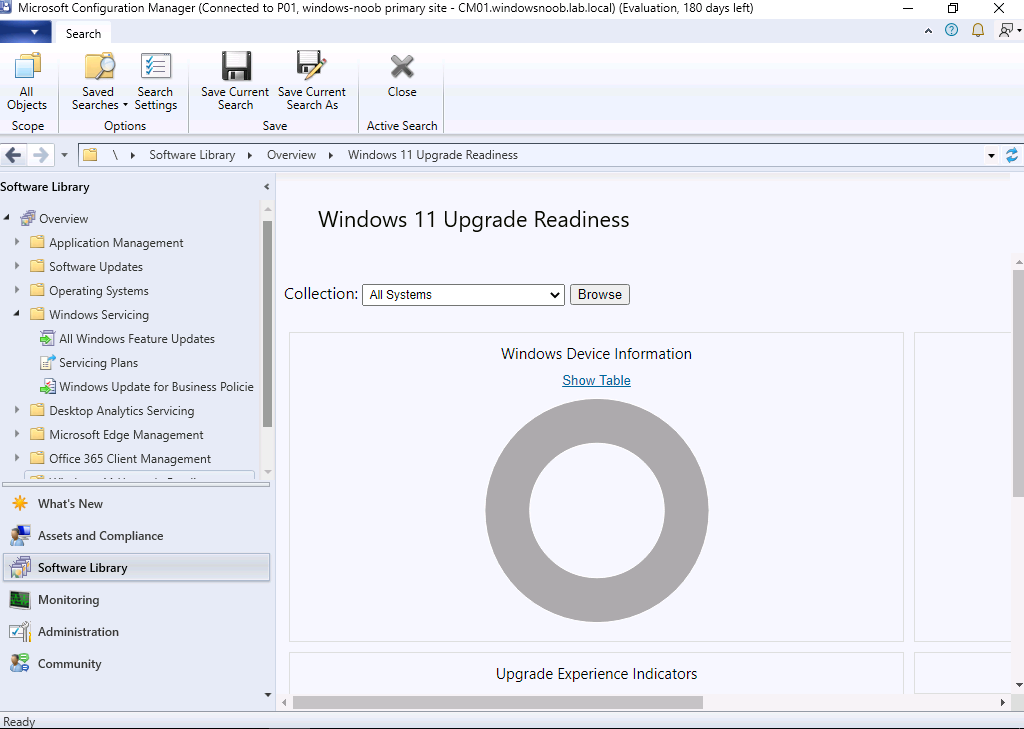1024x729 pixels.
Task: Open the Monitoring workspace
Action: pos(136,600)
